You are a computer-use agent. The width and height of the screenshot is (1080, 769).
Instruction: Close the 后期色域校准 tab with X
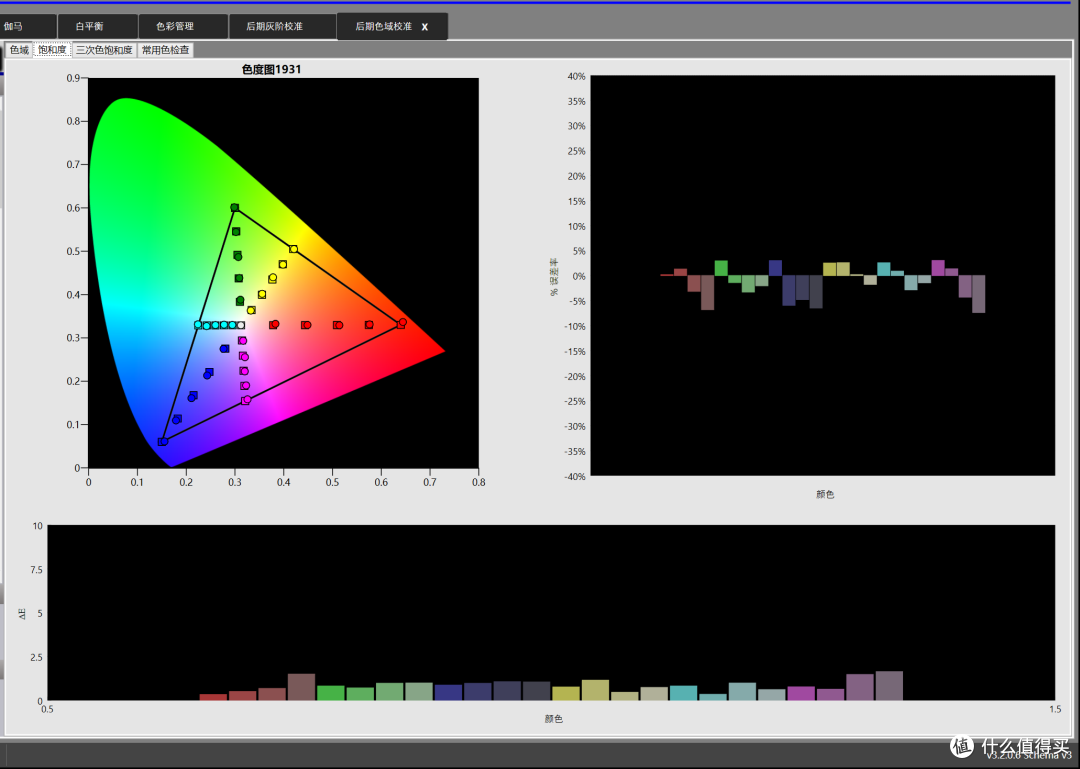[425, 27]
